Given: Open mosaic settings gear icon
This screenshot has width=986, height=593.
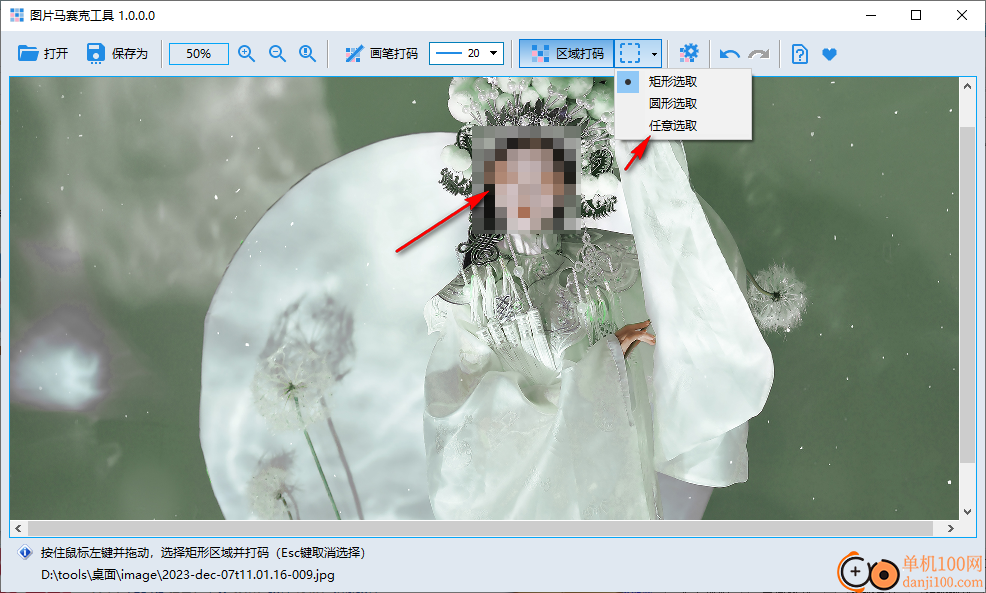Looking at the screenshot, I should [689, 53].
